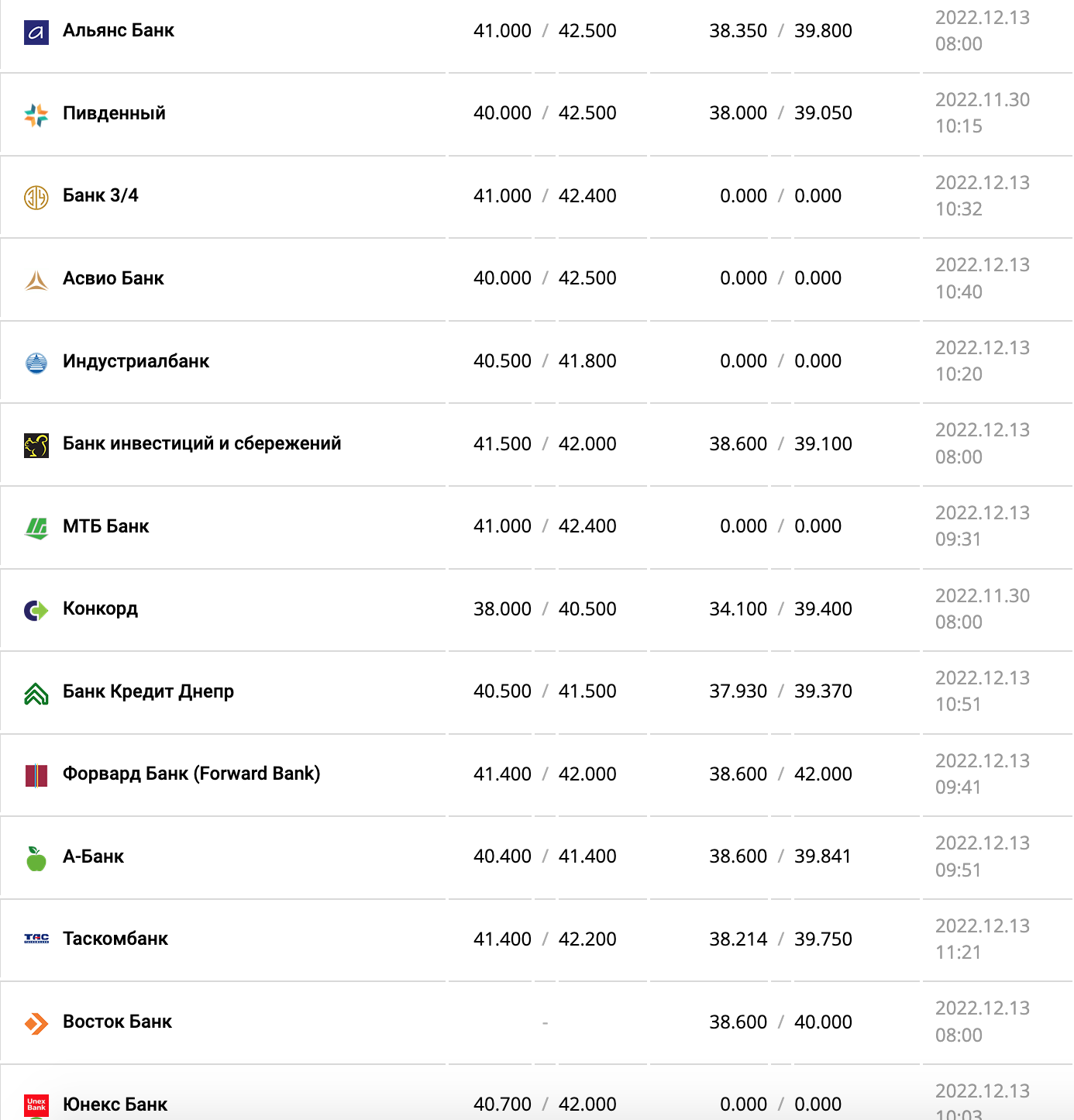Click the green apple А-Банк logo

pos(36,859)
